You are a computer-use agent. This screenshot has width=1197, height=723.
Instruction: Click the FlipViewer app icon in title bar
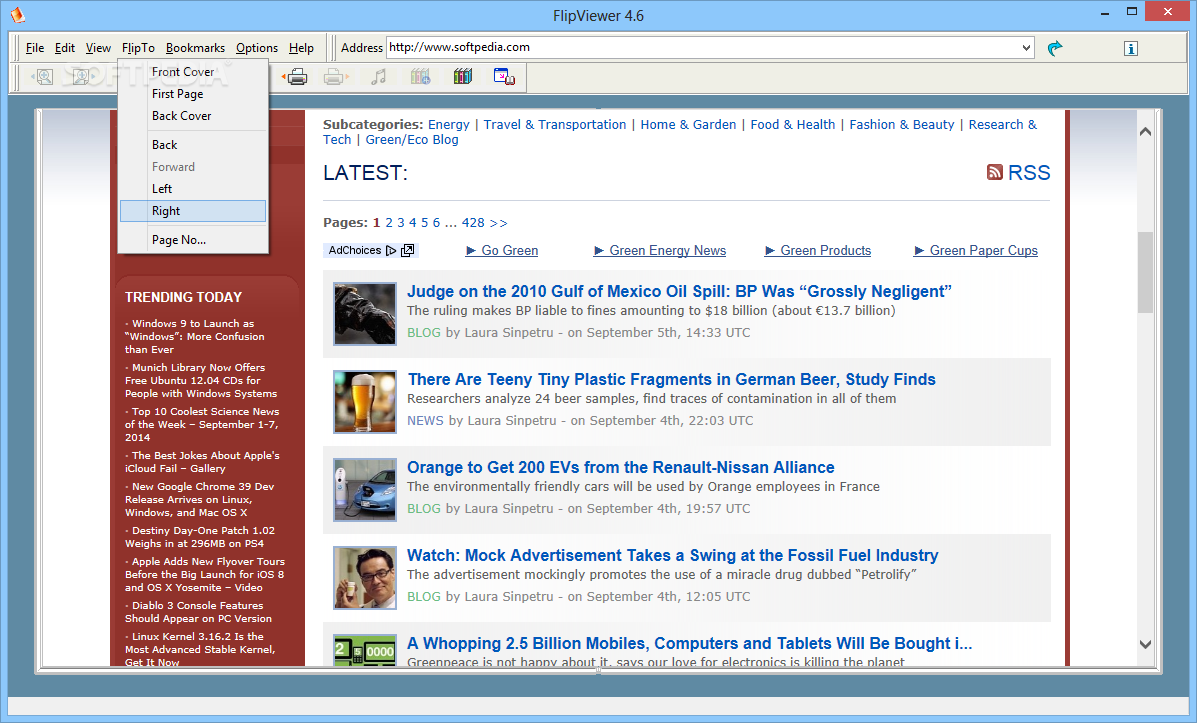pyautogui.click(x=17, y=14)
